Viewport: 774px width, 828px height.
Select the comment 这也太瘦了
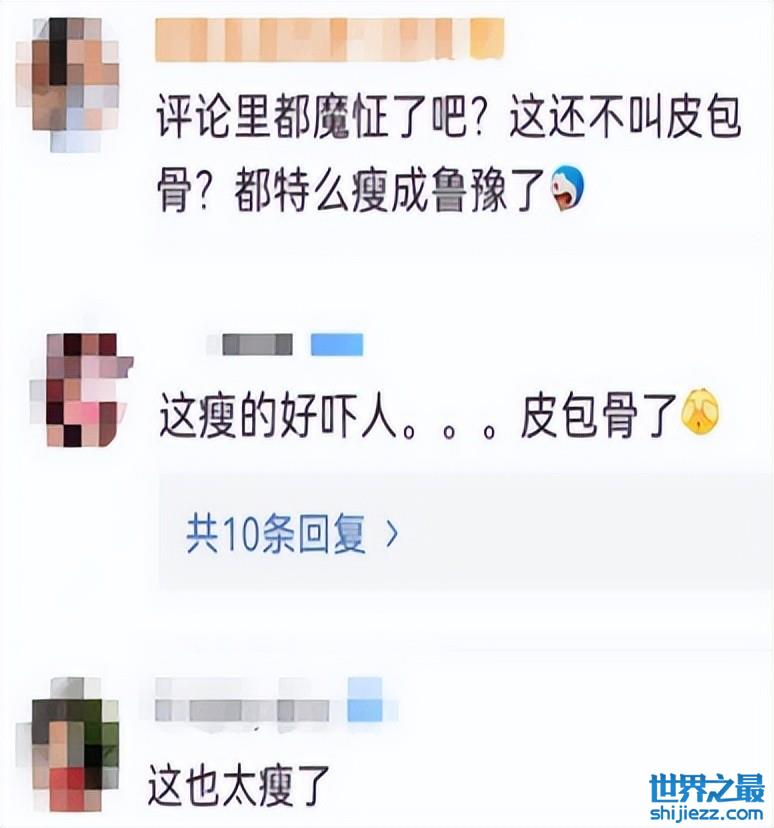point(239,786)
